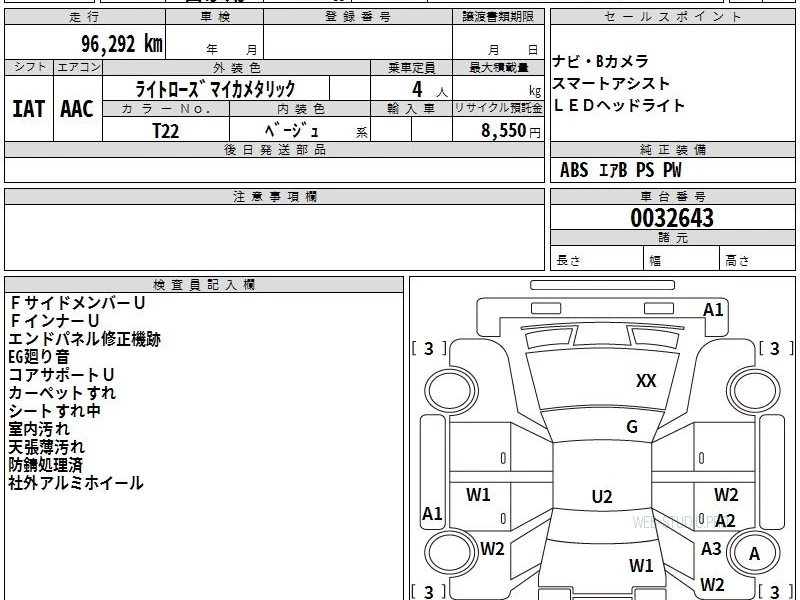Click the 4 人 seating capacity value
Image resolution: width=800 pixels, height=600 pixels.
pos(429,90)
